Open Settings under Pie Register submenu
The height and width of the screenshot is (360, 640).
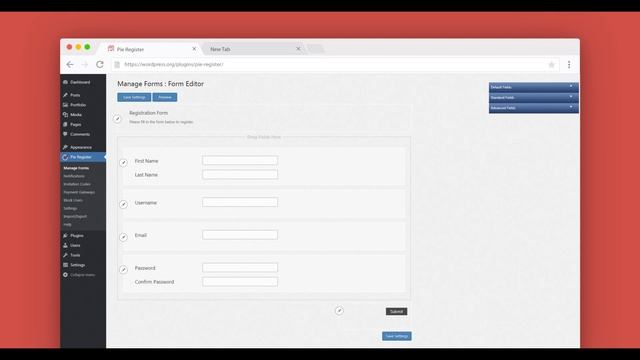[x=70, y=208]
